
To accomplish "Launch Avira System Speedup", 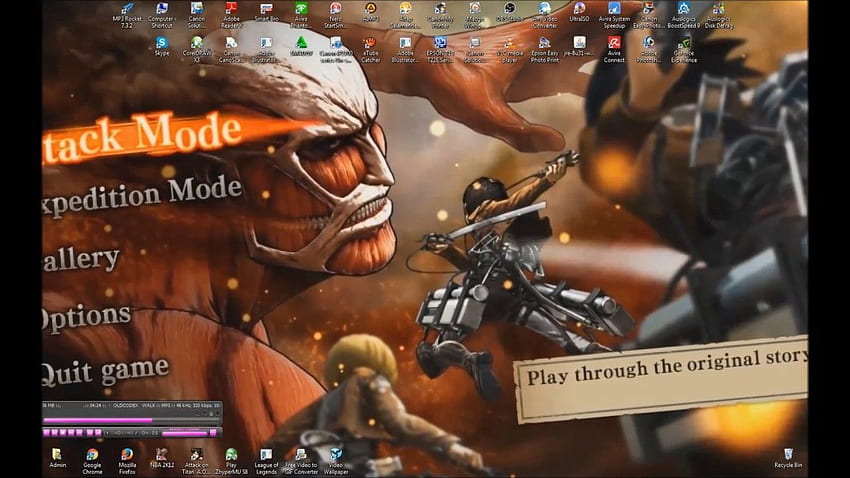I will [614, 15].
